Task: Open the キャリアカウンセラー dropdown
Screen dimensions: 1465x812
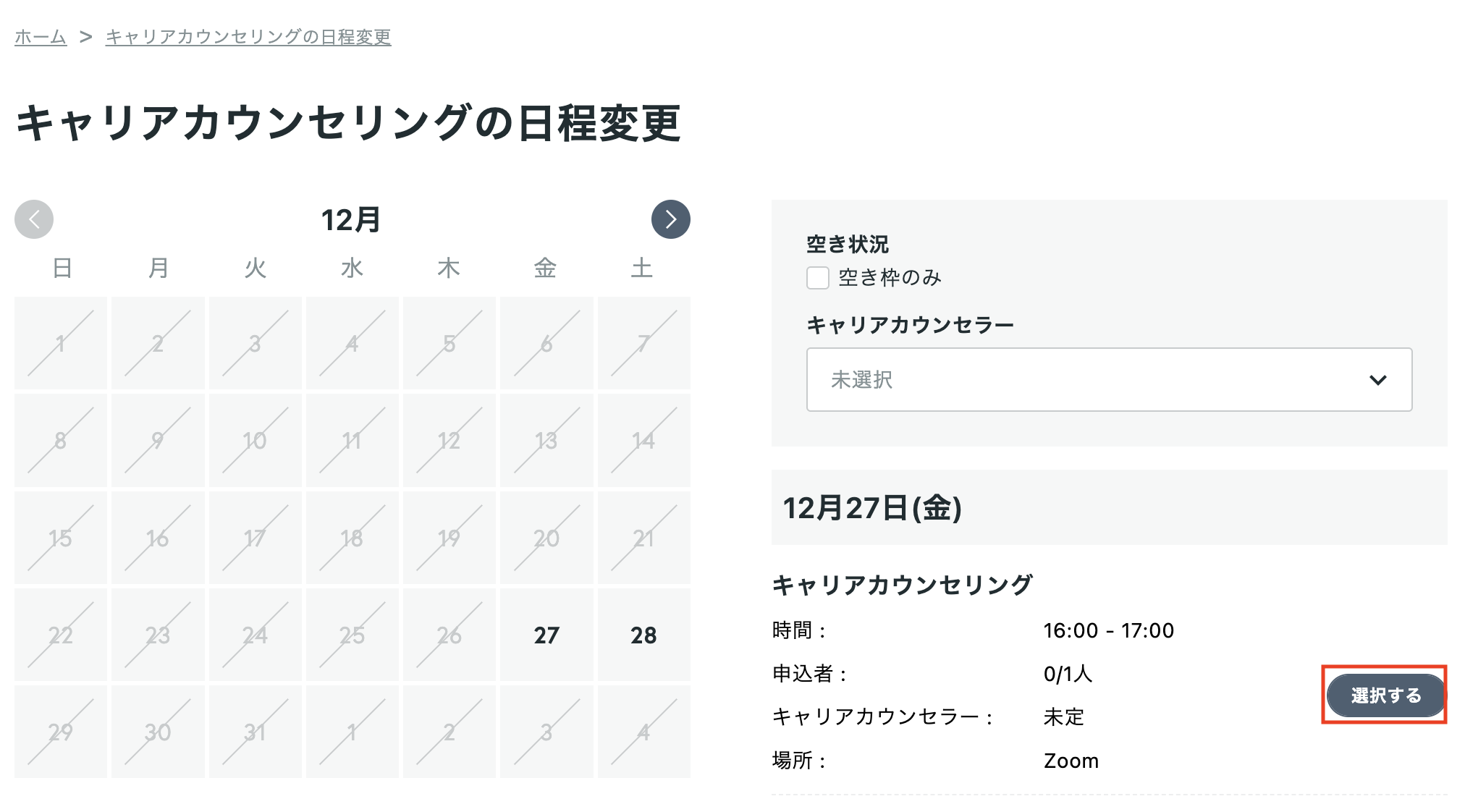Action: pos(1108,380)
